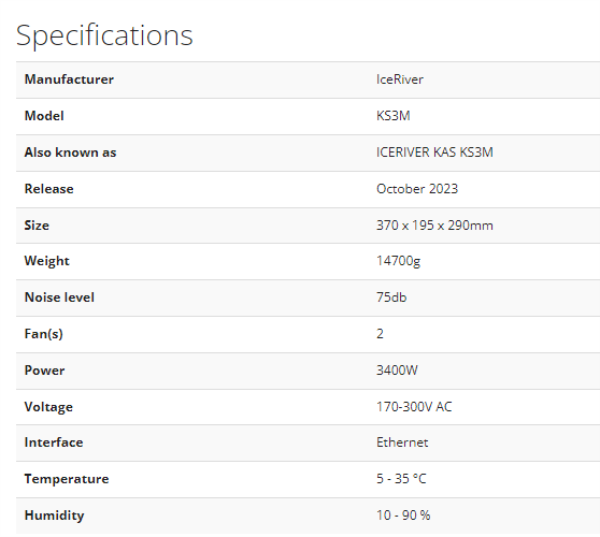The width and height of the screenshot is (600, 537).
Task: Click the 75db noise value
Action: click(391, 297)
